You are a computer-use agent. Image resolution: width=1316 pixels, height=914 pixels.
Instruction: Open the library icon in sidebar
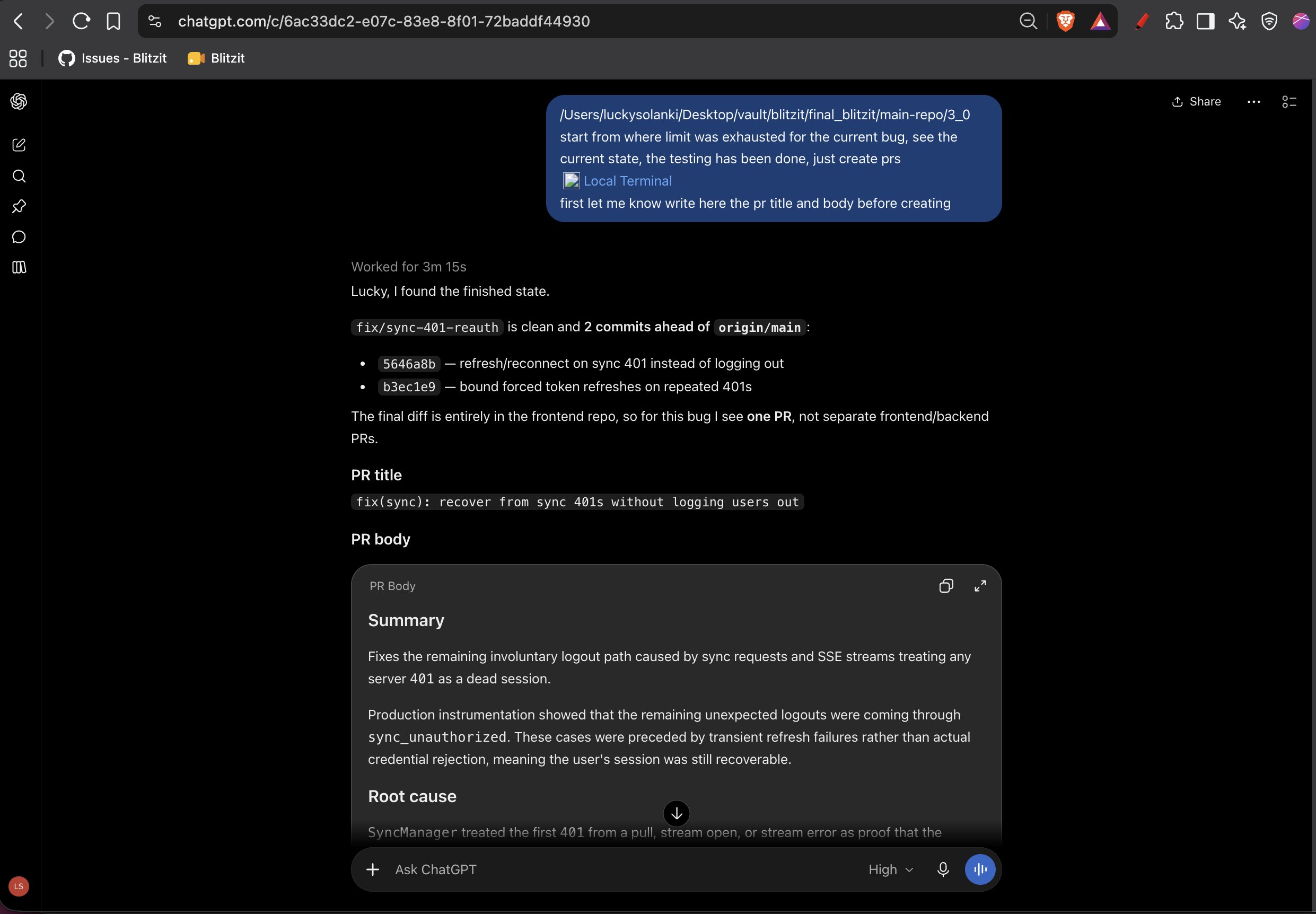(x=19, y=267)
